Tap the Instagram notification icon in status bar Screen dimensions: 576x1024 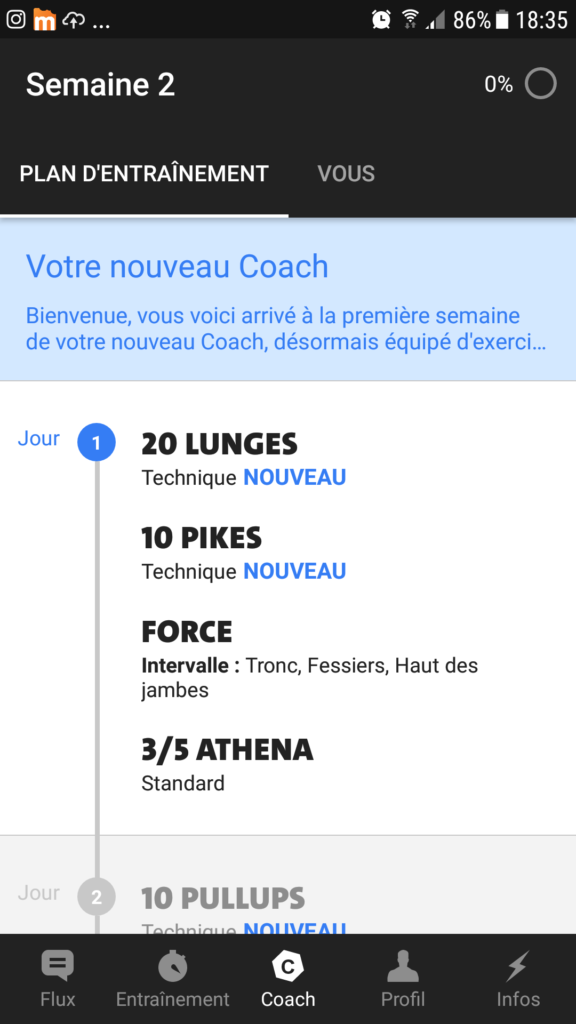tap(16, 20)
